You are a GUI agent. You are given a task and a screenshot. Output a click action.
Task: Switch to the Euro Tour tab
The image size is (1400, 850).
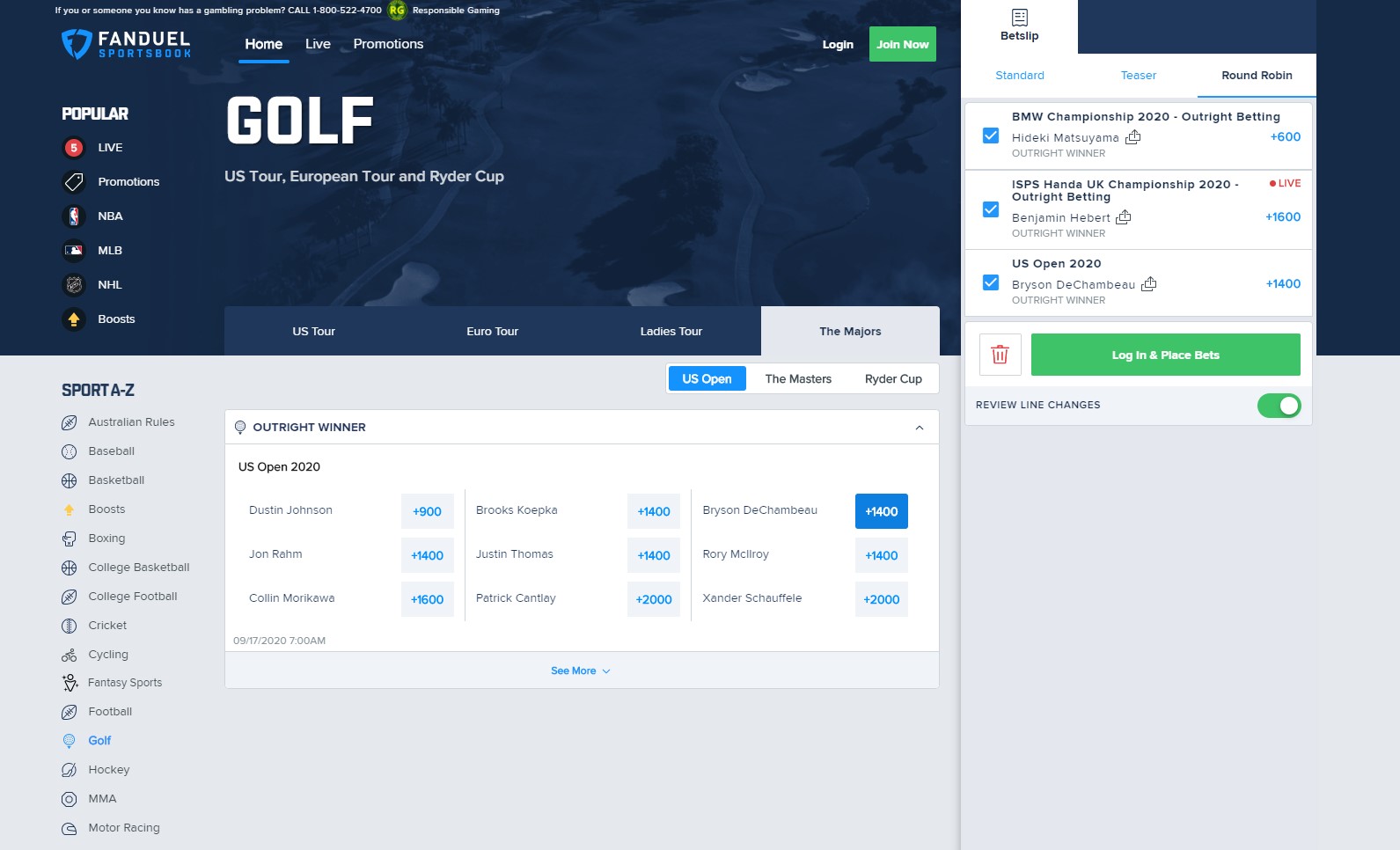(x=493, y=331)
